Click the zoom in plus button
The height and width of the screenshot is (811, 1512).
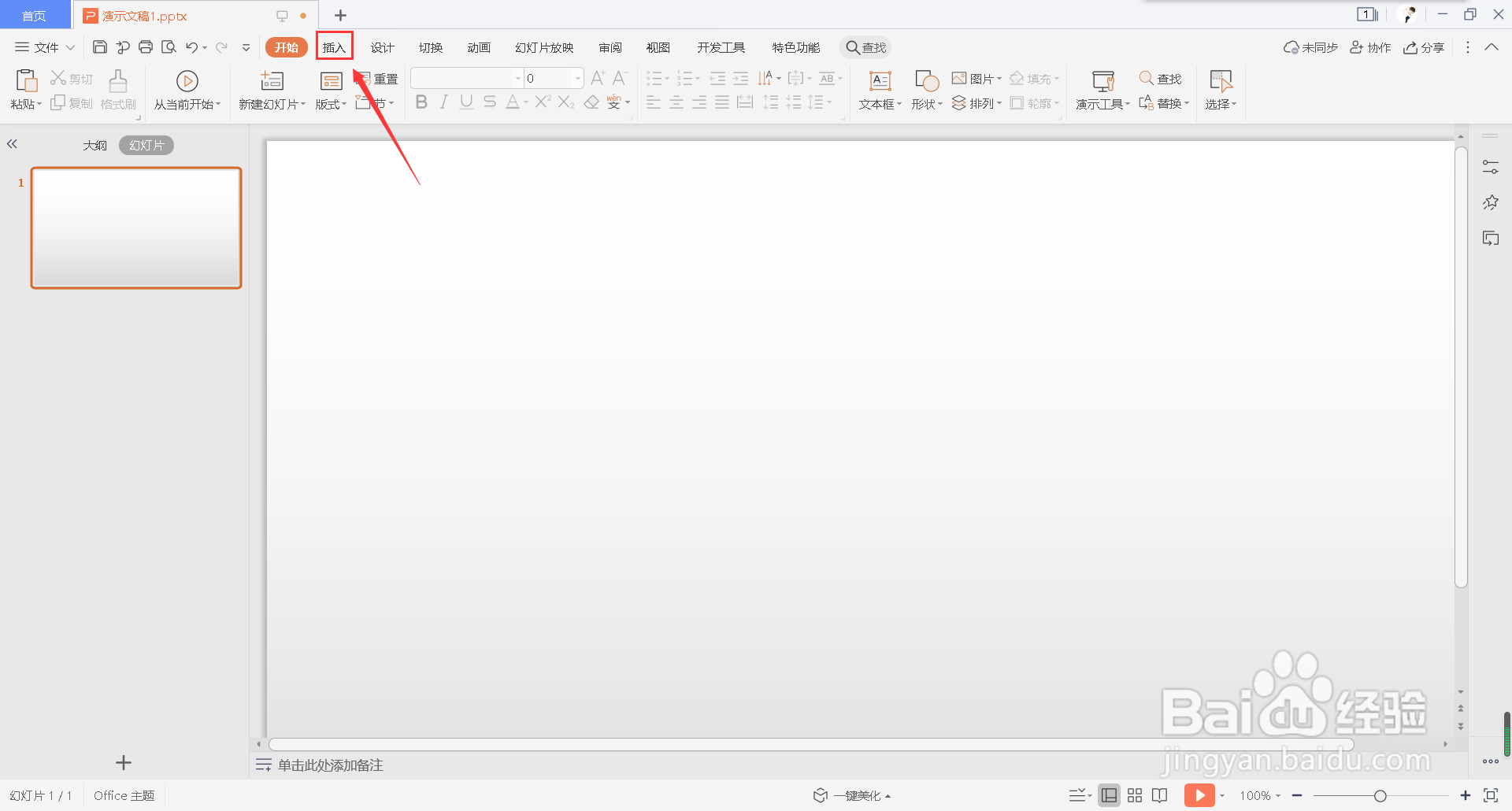point(1466,795)
